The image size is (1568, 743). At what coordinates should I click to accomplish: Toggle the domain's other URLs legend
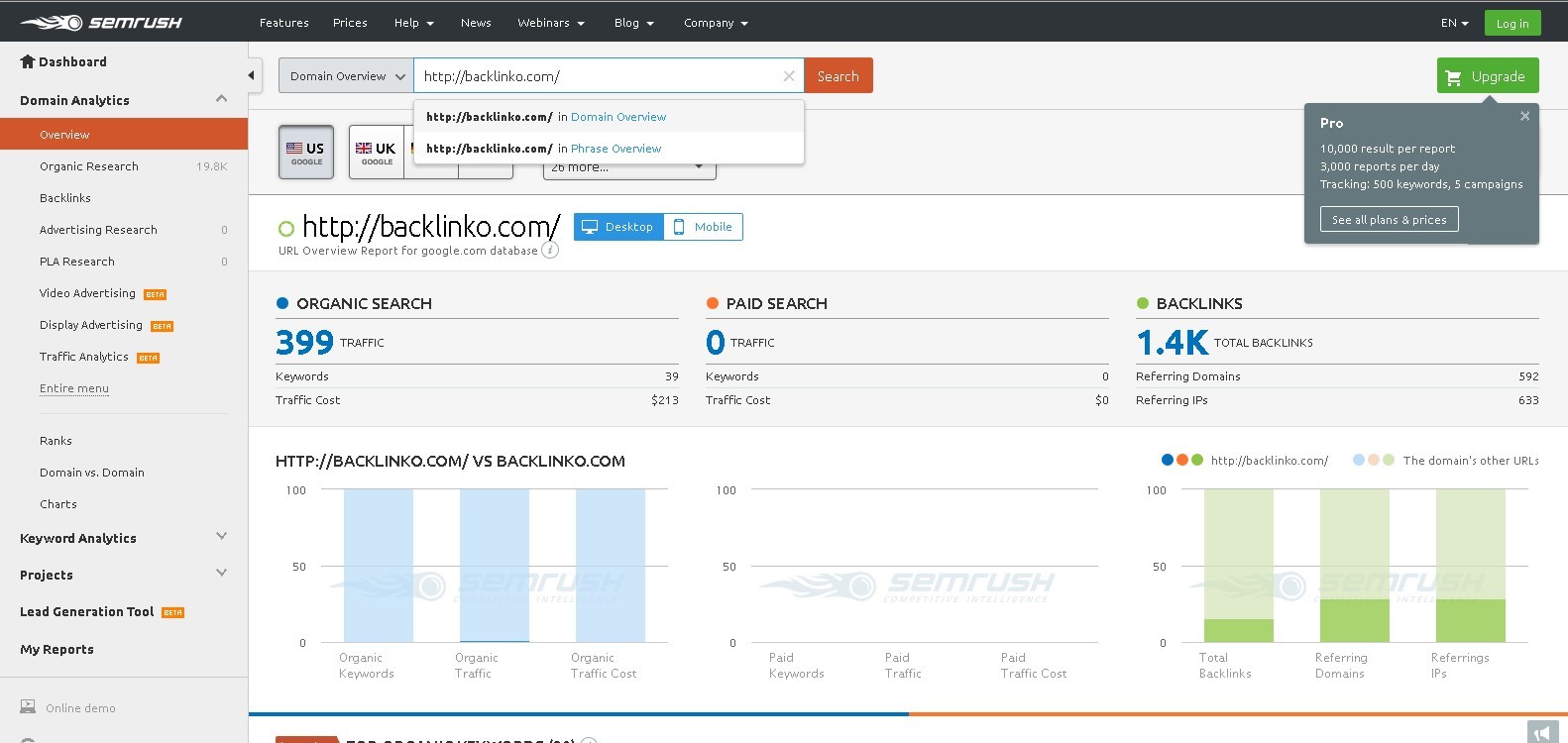point(1445,461)
